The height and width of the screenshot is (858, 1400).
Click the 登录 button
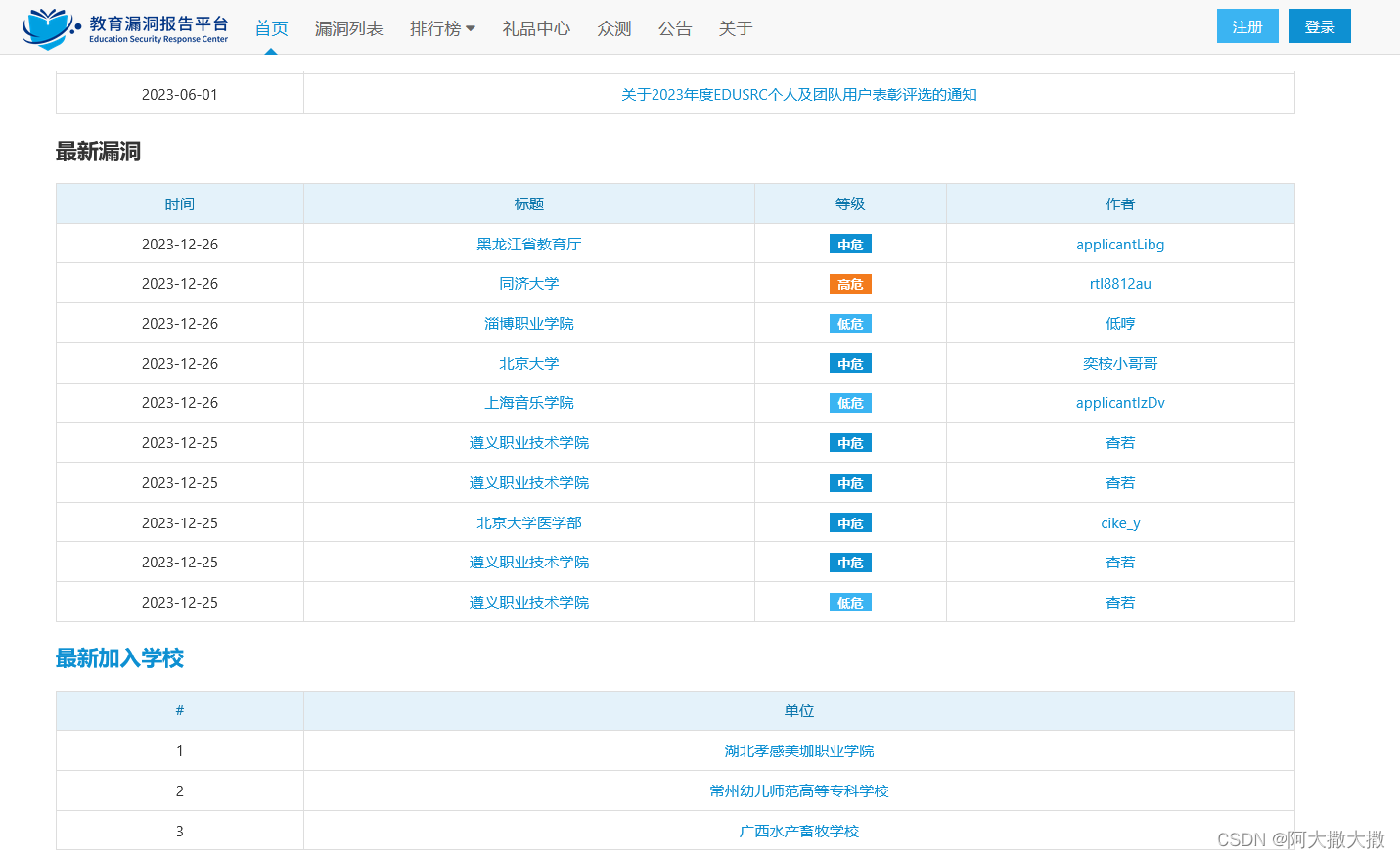point(1320,26)
